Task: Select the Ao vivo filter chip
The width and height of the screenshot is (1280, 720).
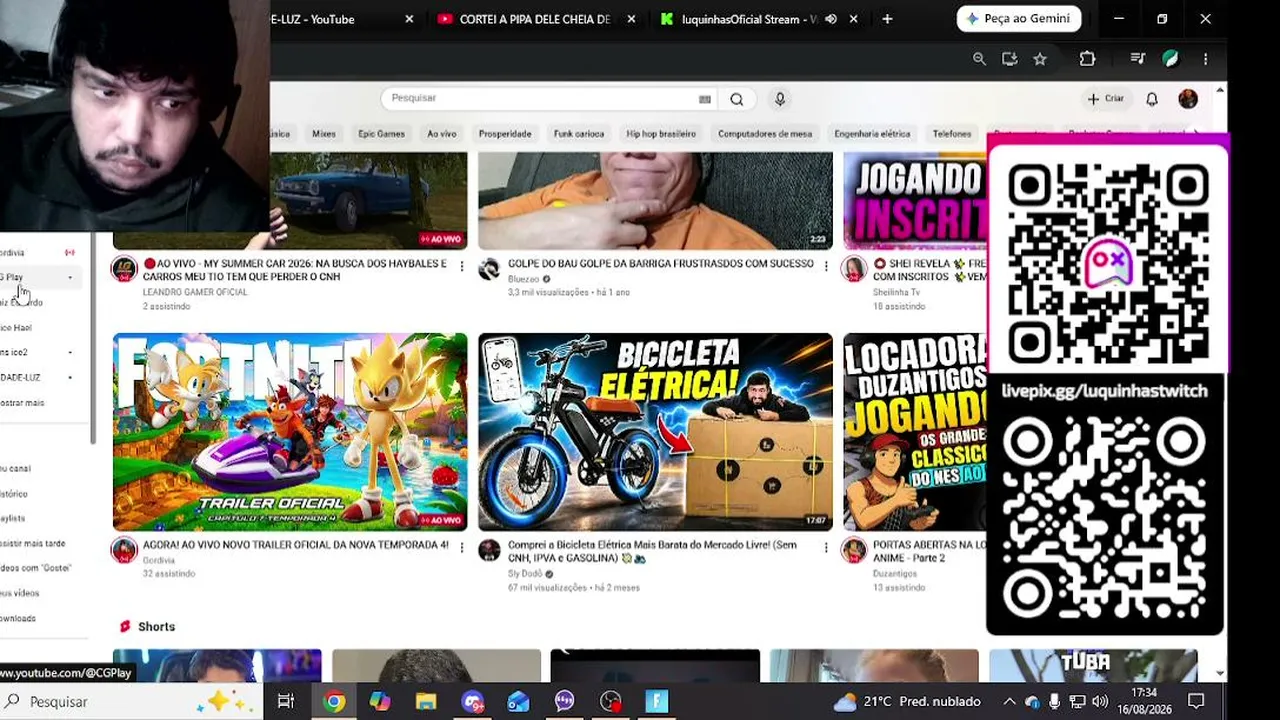Action: point(441,134)
